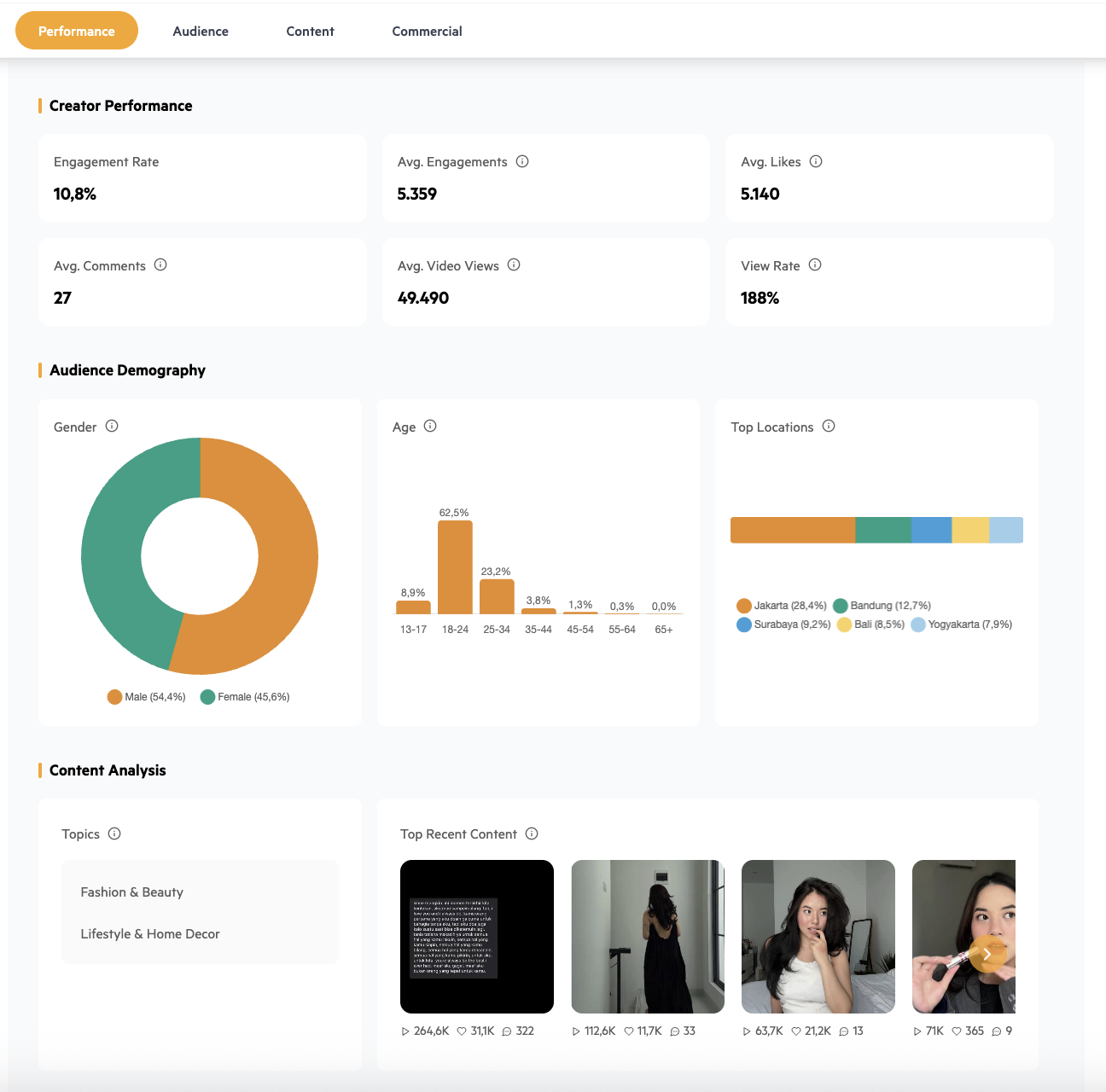Screen dimensions: 1106x1092
Task: Click the info icon next to Avg. Video Views
Action: [514, 265]
